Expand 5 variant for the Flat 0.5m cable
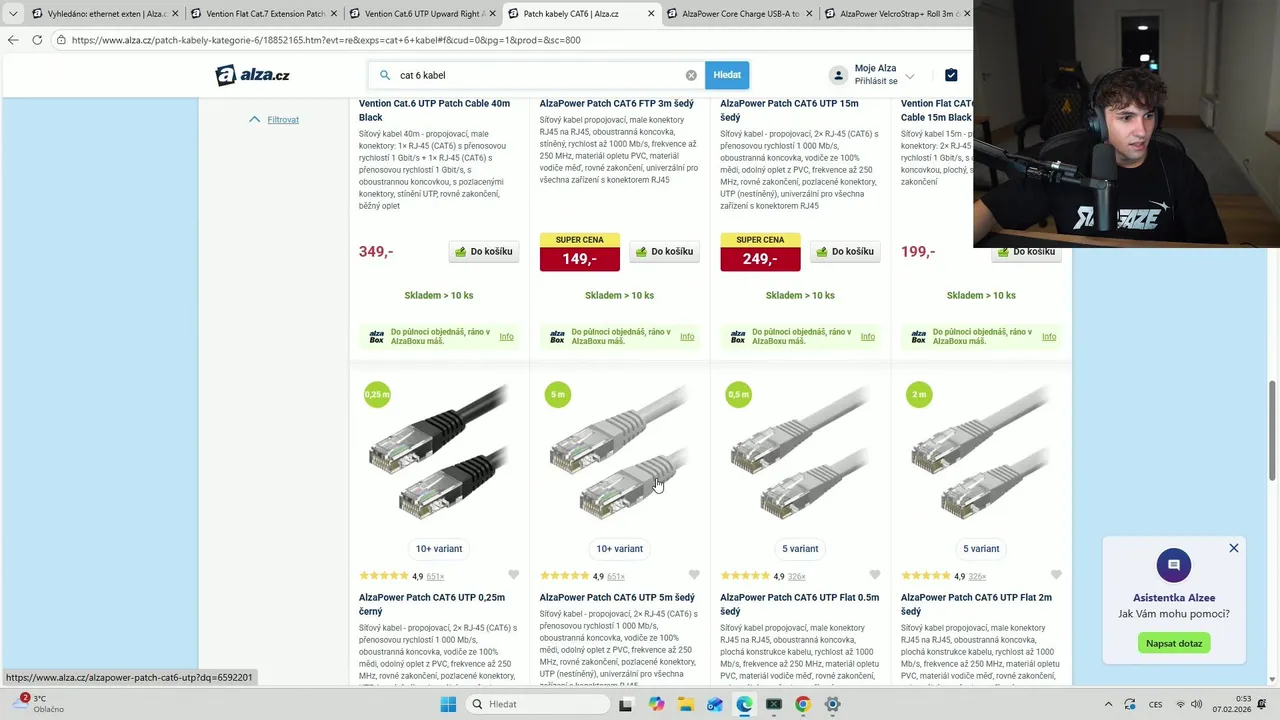The image size is (1280, 720). pos(800,549)
